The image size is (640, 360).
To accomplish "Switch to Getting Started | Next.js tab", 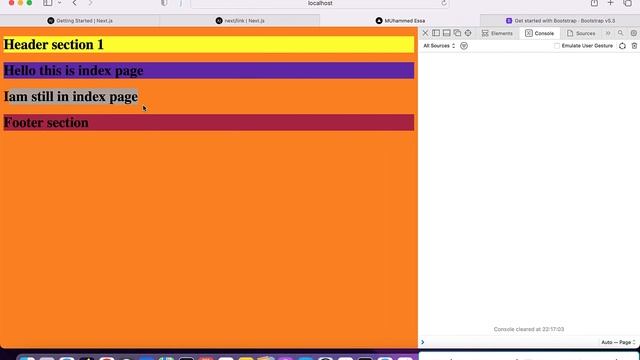I will coord(80,20).
